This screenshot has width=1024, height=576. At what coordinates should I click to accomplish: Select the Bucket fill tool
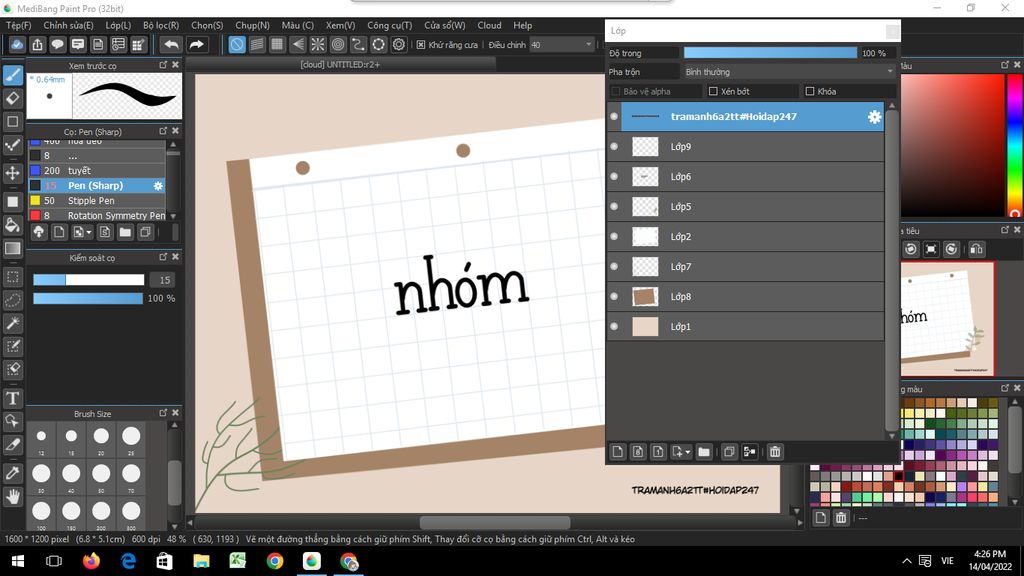tap(13, 225)
